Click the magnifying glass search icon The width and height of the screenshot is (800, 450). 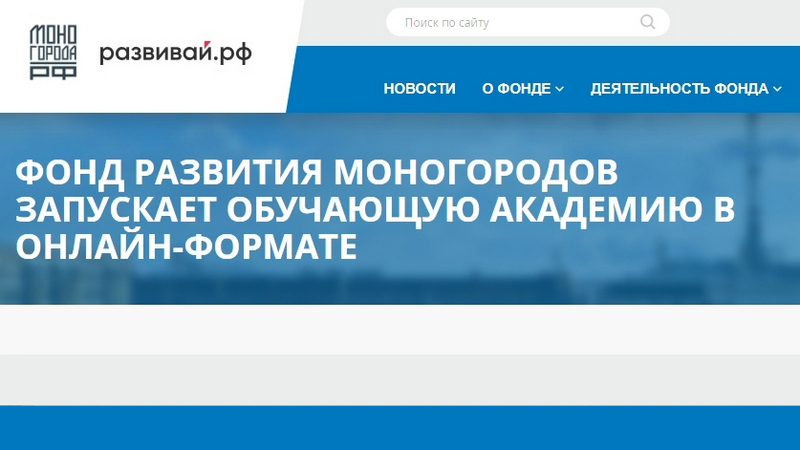click(x=647, y=22)
